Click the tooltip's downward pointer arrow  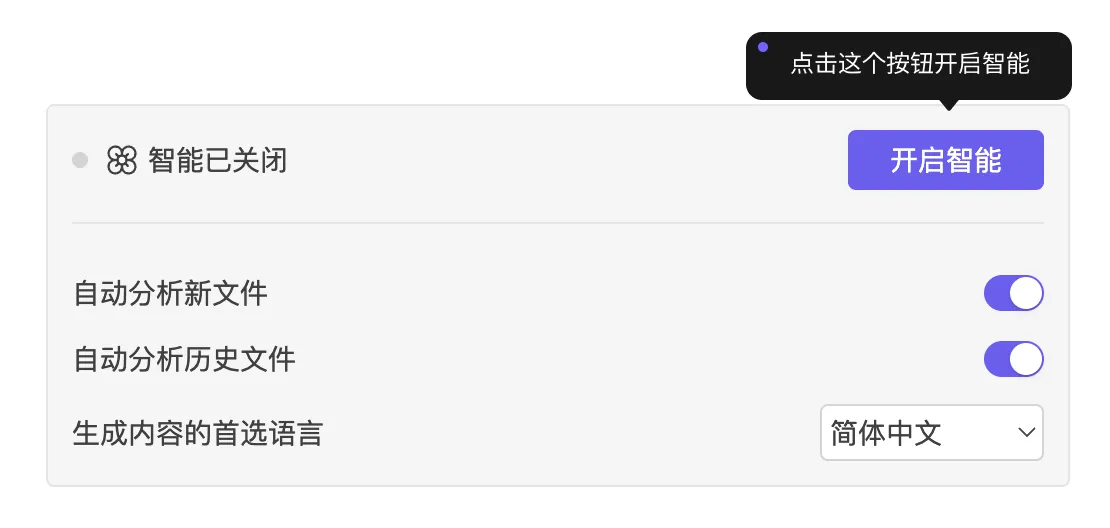pyautogui.click(x=948, y=104)
